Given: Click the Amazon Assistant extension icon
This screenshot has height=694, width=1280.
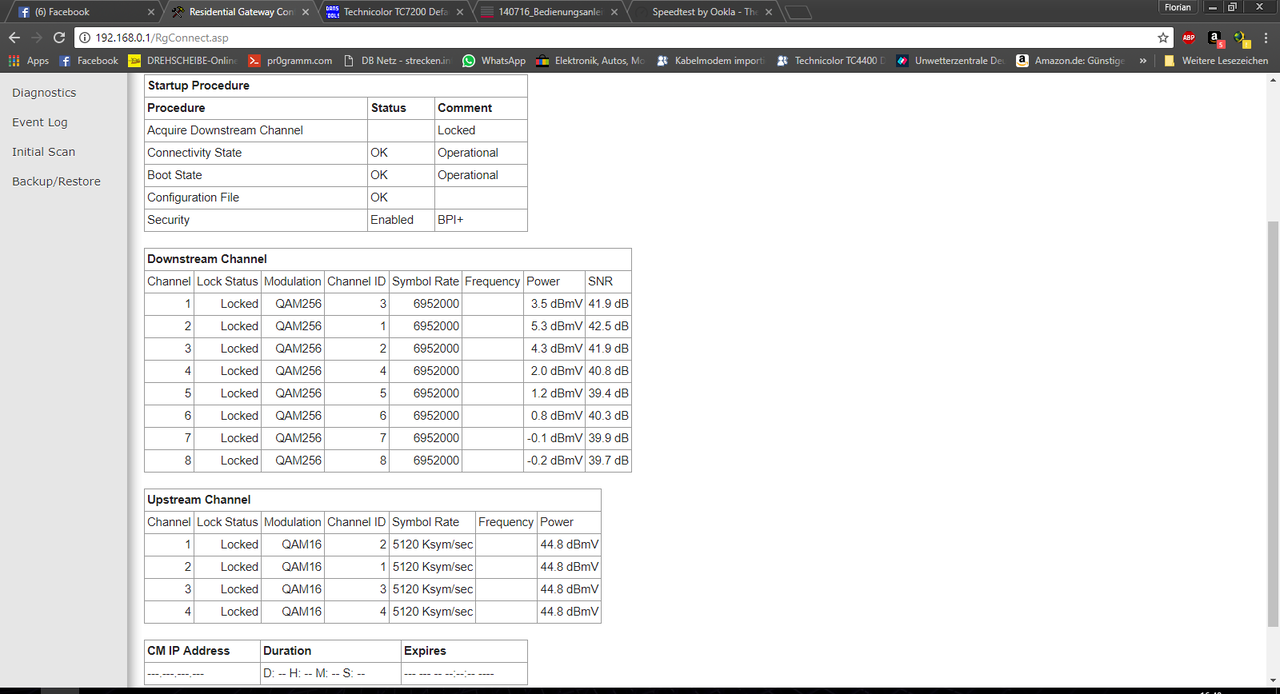Looking at the screenshot, I should (x=1214, y=38).
